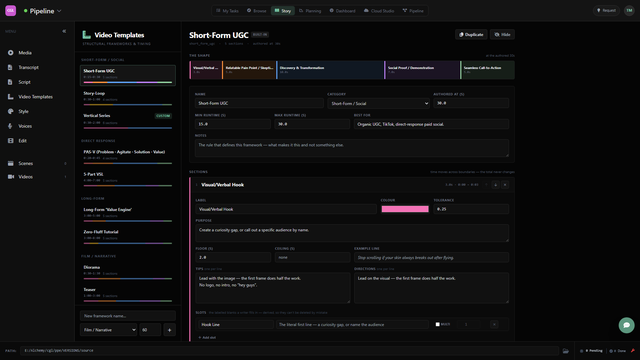
Task: Browse for the path with the folder icon
Action: point(565,351)
